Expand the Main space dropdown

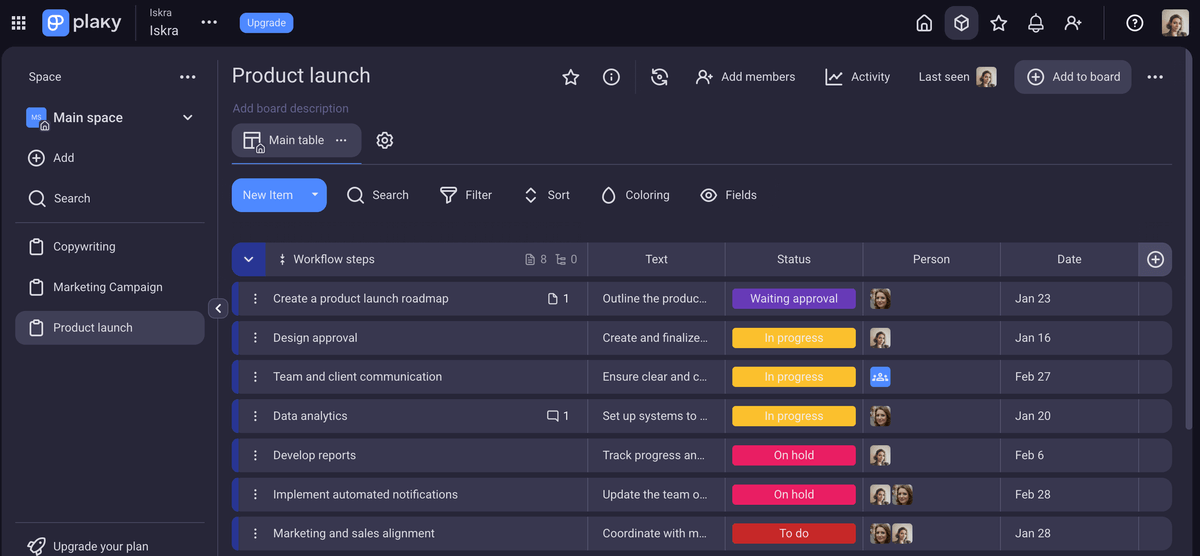(x=187, y=118)
